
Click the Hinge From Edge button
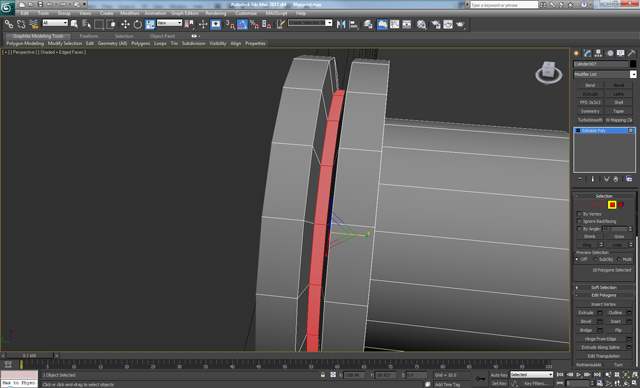[600, 339]
